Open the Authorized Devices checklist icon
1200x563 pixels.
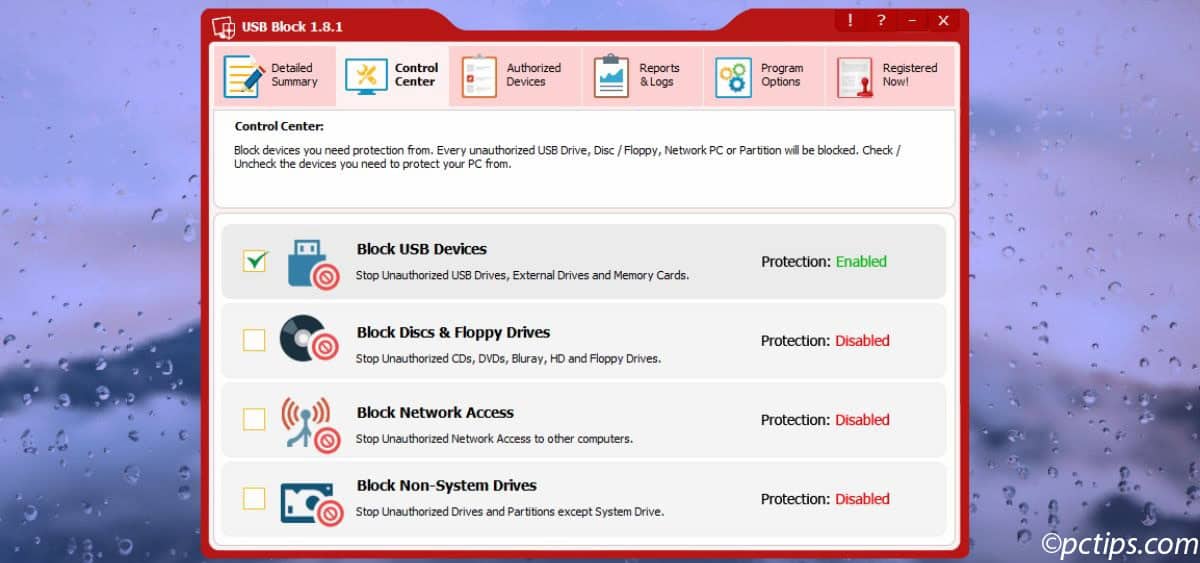[479, 76]
